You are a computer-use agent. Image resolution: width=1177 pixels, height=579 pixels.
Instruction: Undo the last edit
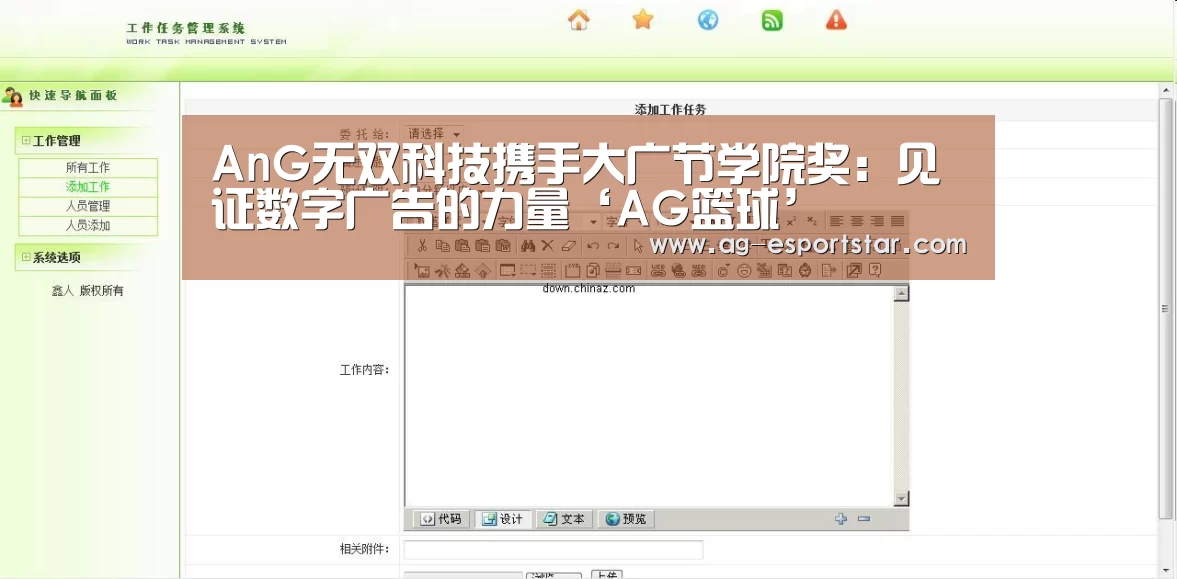click(593, 246)
